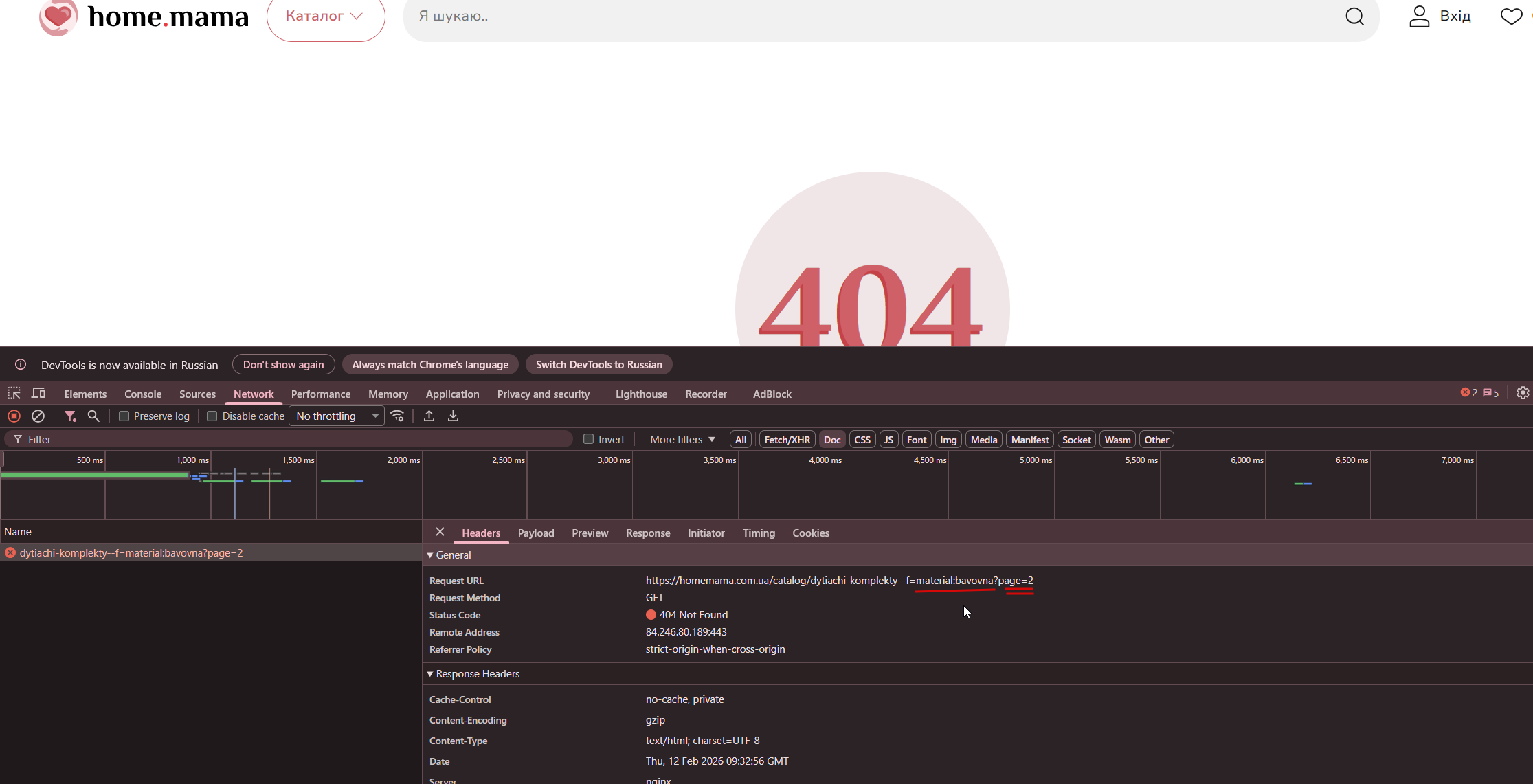The height and width of the screenshot is (784, 1533).
Task: Check the Invert filter checkbox
Action: [589, 439]
